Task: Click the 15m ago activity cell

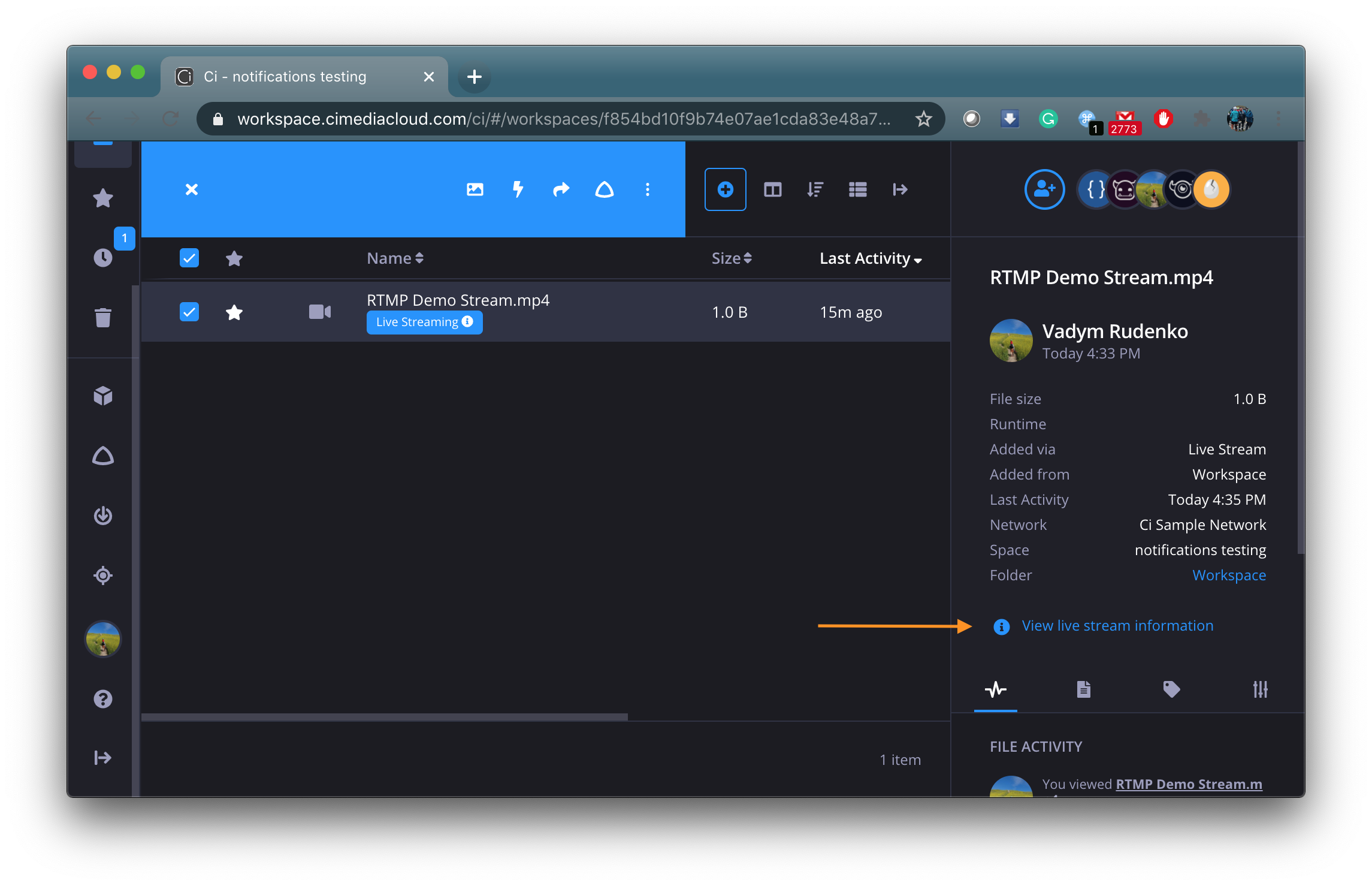Action: click(x=851, y=312)
